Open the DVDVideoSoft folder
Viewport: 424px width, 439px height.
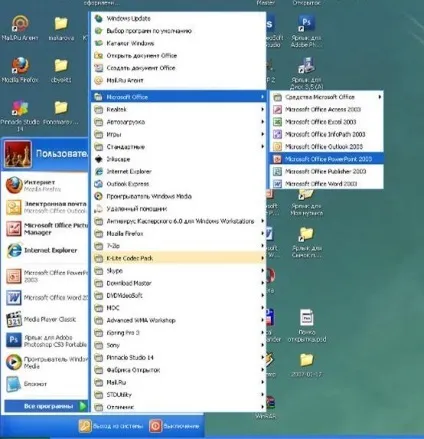coord(179,295)
